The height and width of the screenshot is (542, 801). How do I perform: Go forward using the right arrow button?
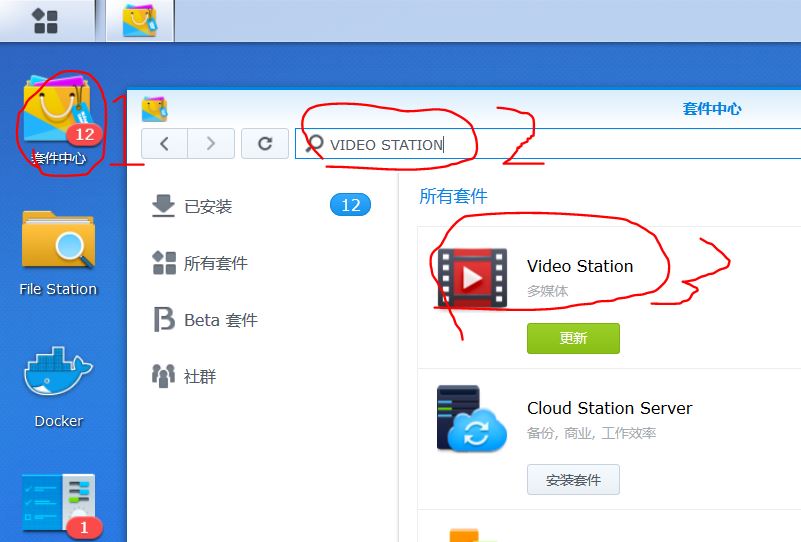tap(211, 144)
